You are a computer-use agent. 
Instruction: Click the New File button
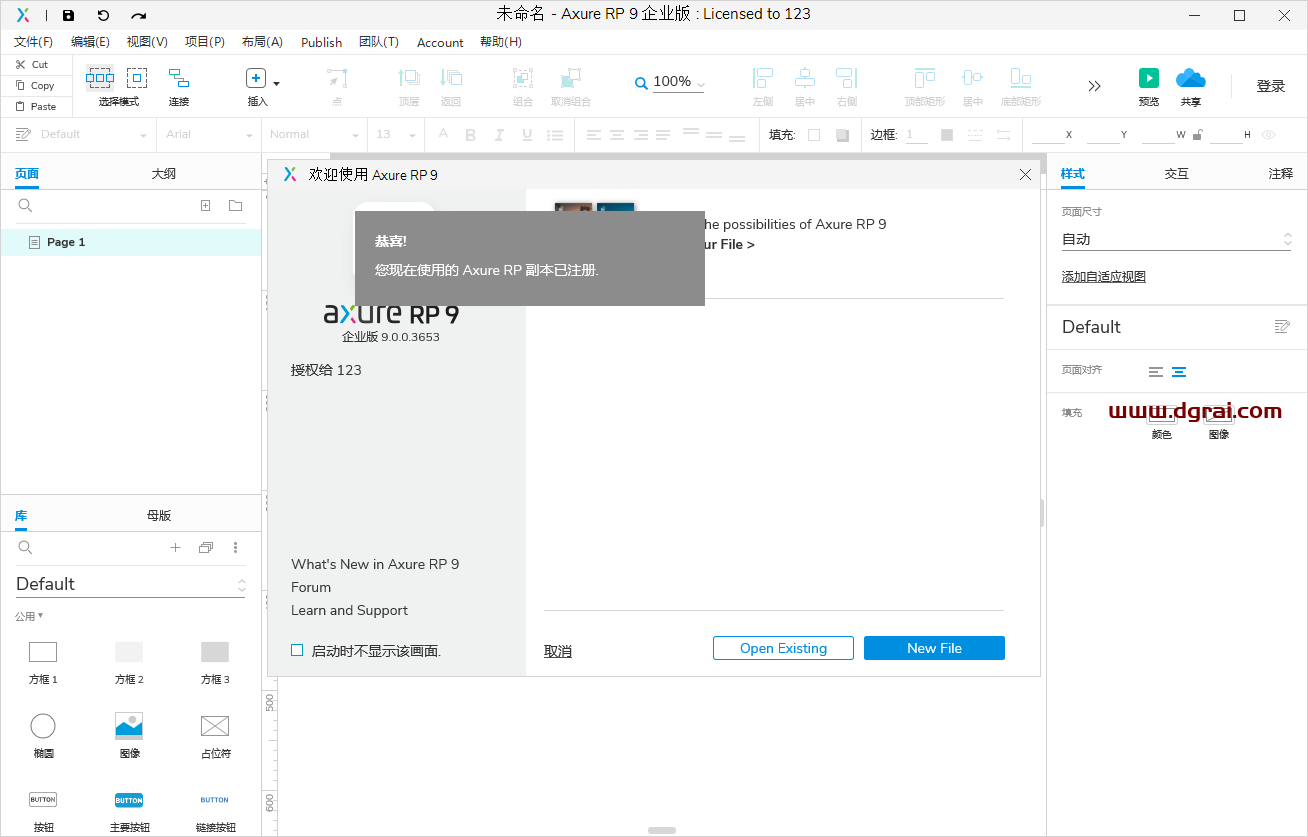coord(933,648)
